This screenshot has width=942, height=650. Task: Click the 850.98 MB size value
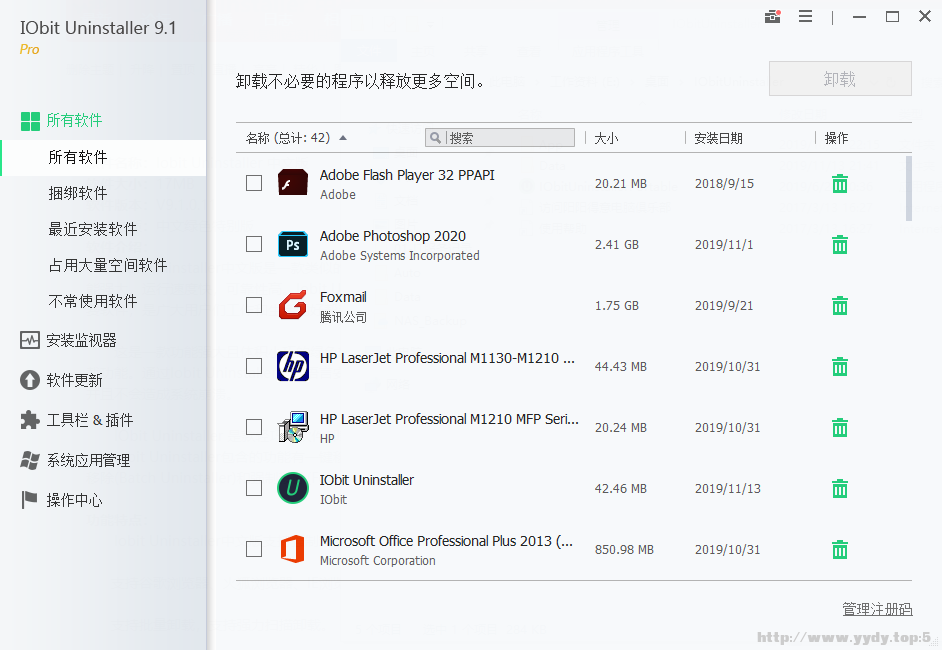click(624, 550)
